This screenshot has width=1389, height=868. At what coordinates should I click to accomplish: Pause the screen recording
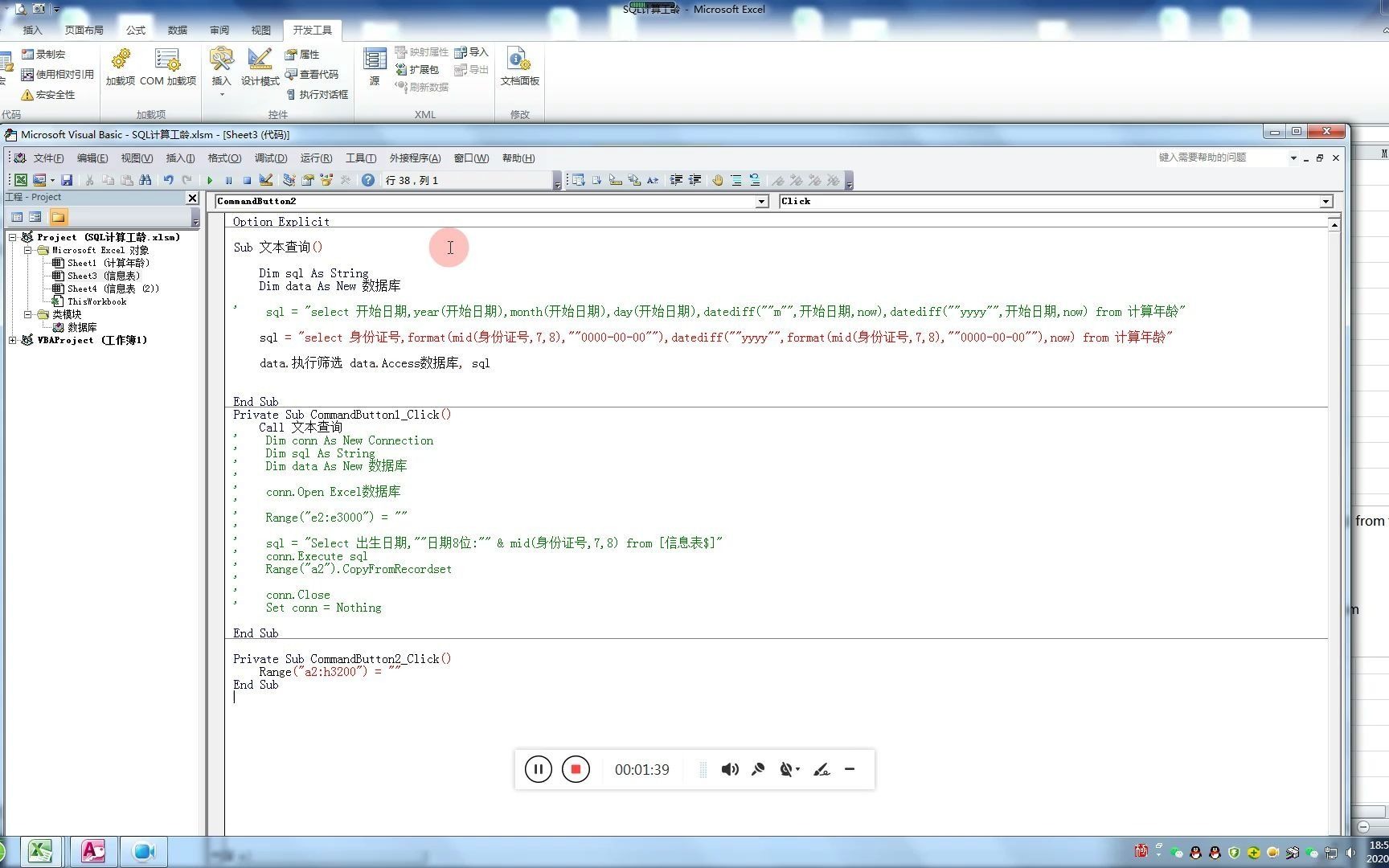pos(537,769)
